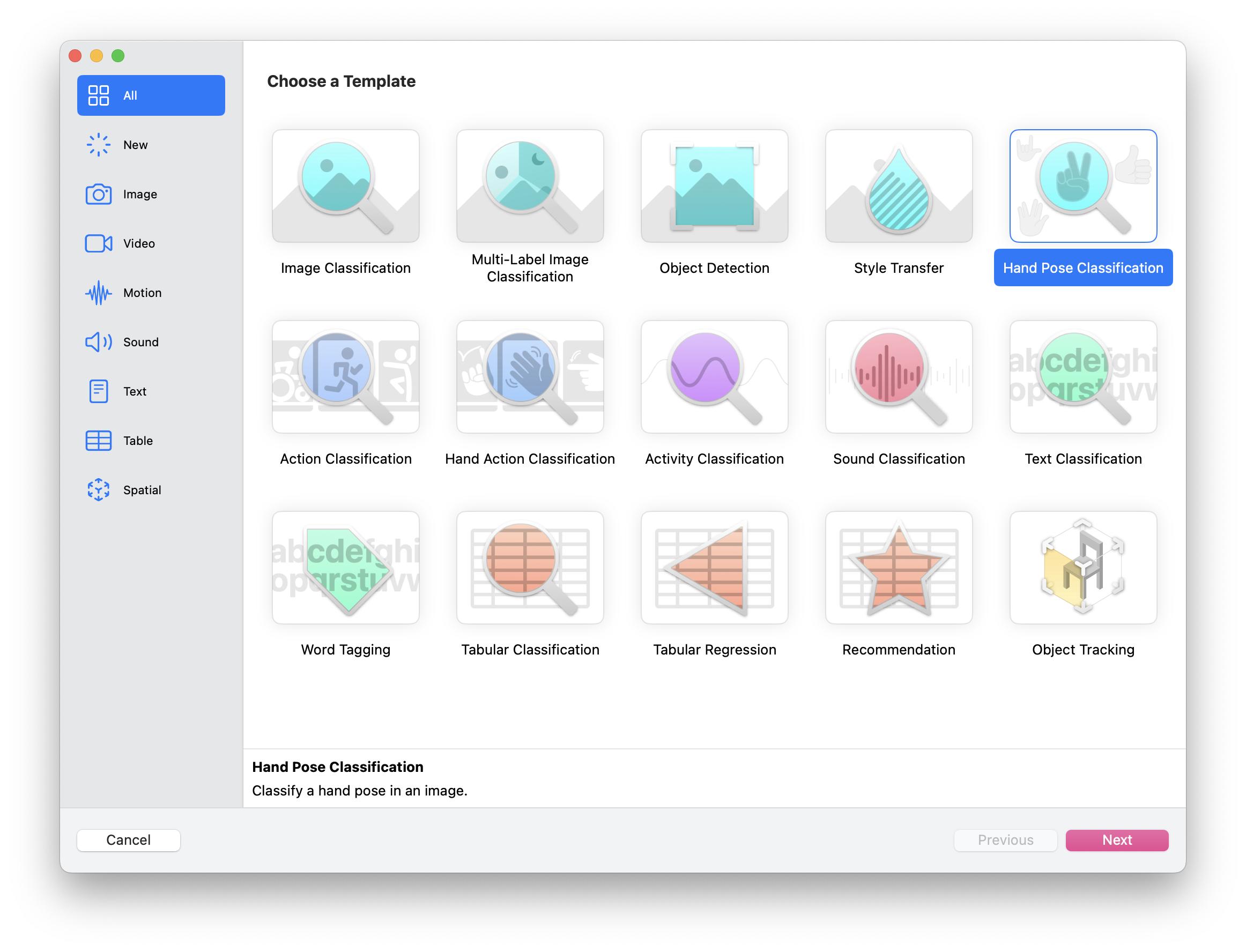Select the Multi-Label Image Classification template

(x=530, y=186)
